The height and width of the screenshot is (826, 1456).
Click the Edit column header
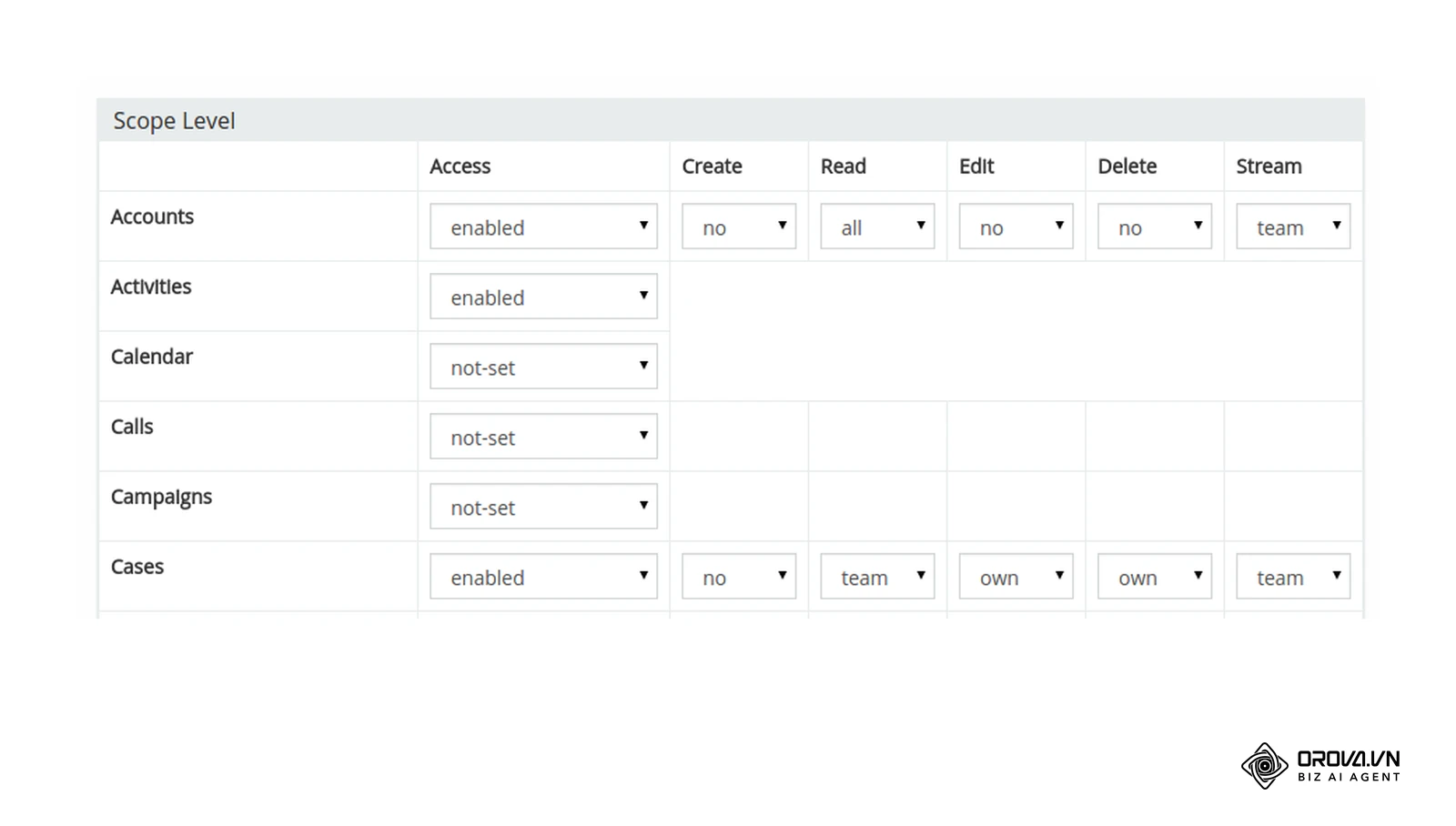pos(976,166)
